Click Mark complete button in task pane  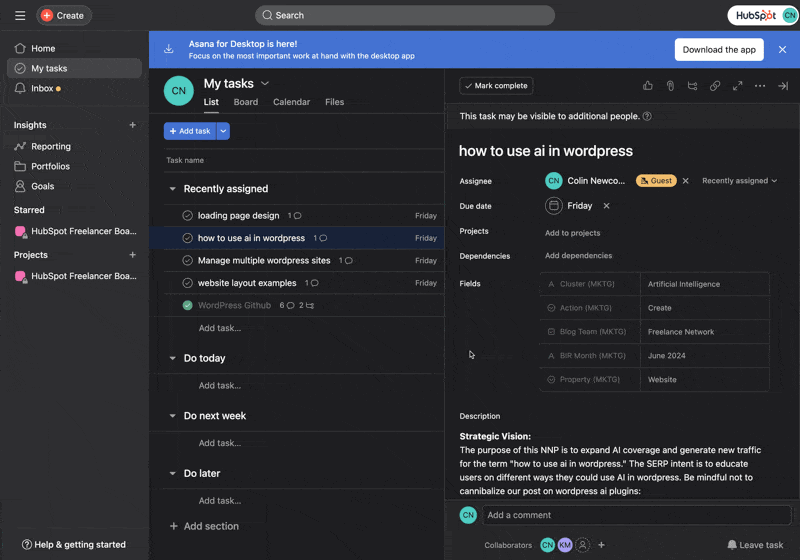(x=496, y=86)
